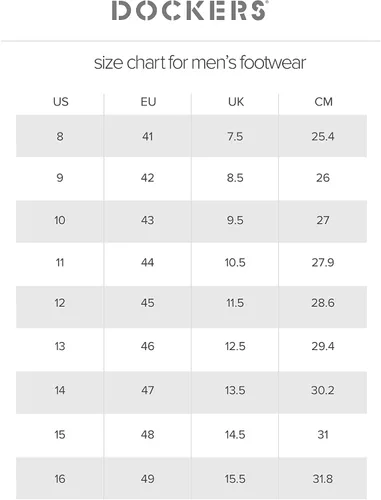The height and width of the screenshot is (500, 381).
Task: Click EU size 45 cell
Action: click(147, 303)
